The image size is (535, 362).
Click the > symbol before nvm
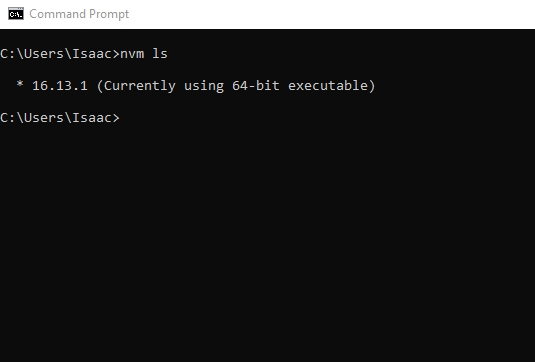pos(116,54)
